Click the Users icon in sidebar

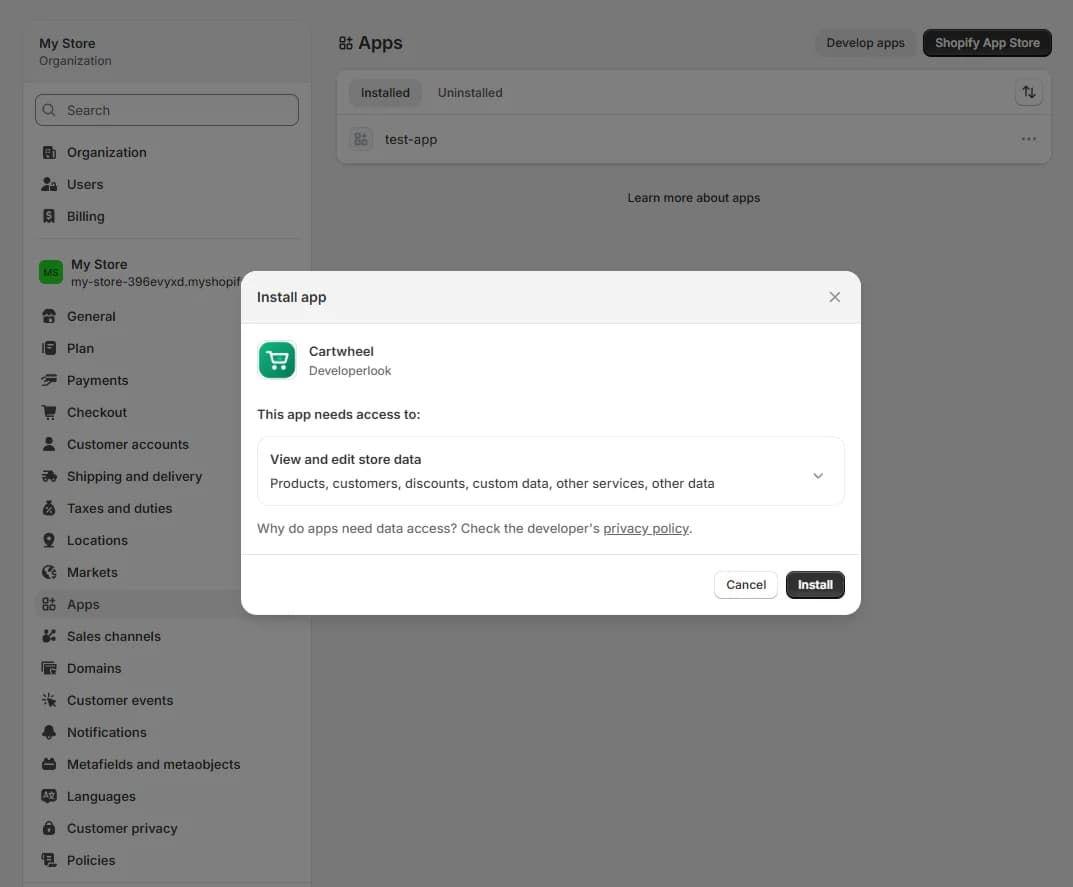pyautogui.click(x=49, y=184)
